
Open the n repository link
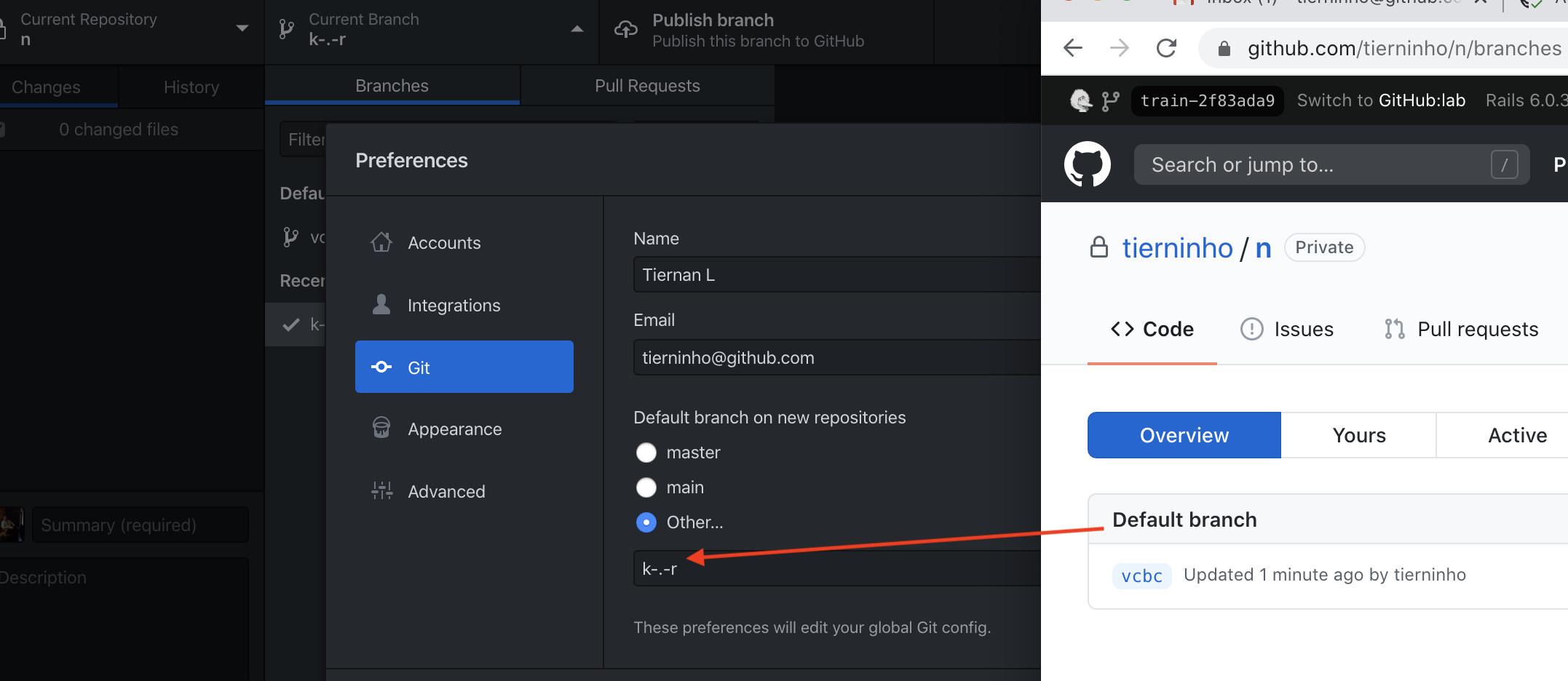(1263, 248)
